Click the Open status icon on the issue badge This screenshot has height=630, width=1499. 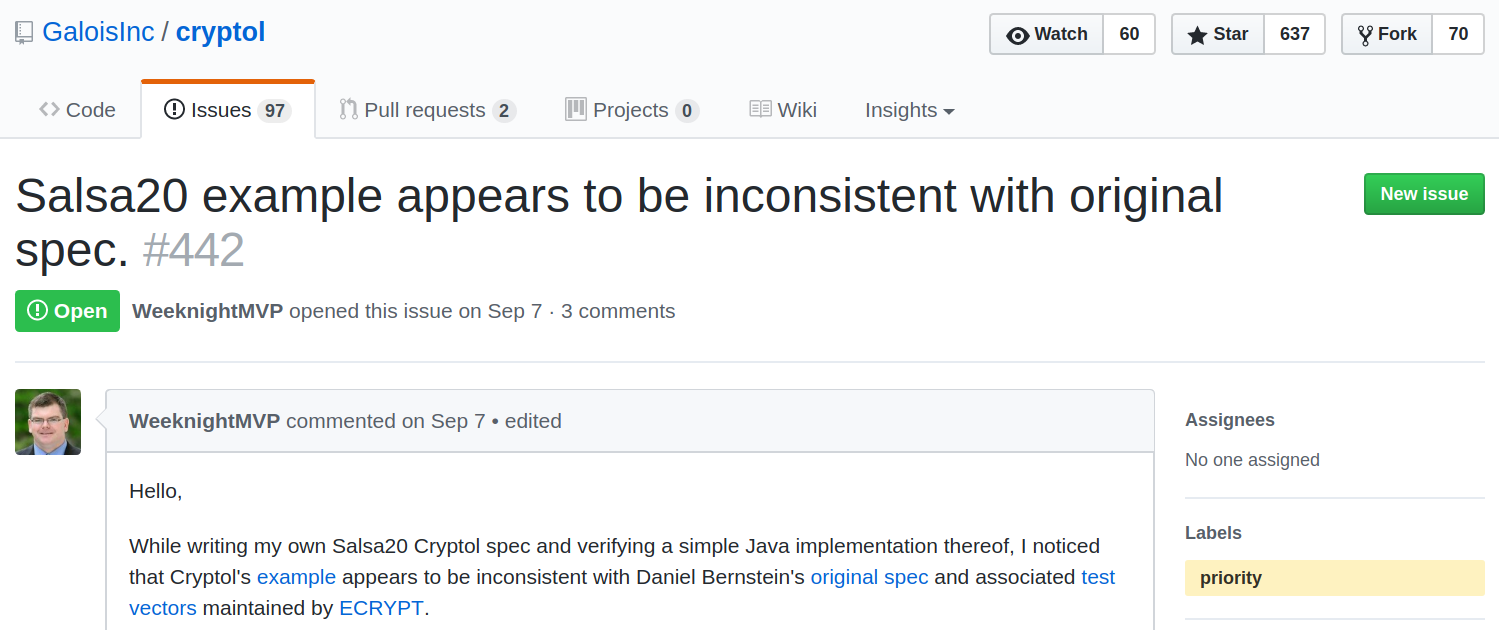tap(37, 310)
